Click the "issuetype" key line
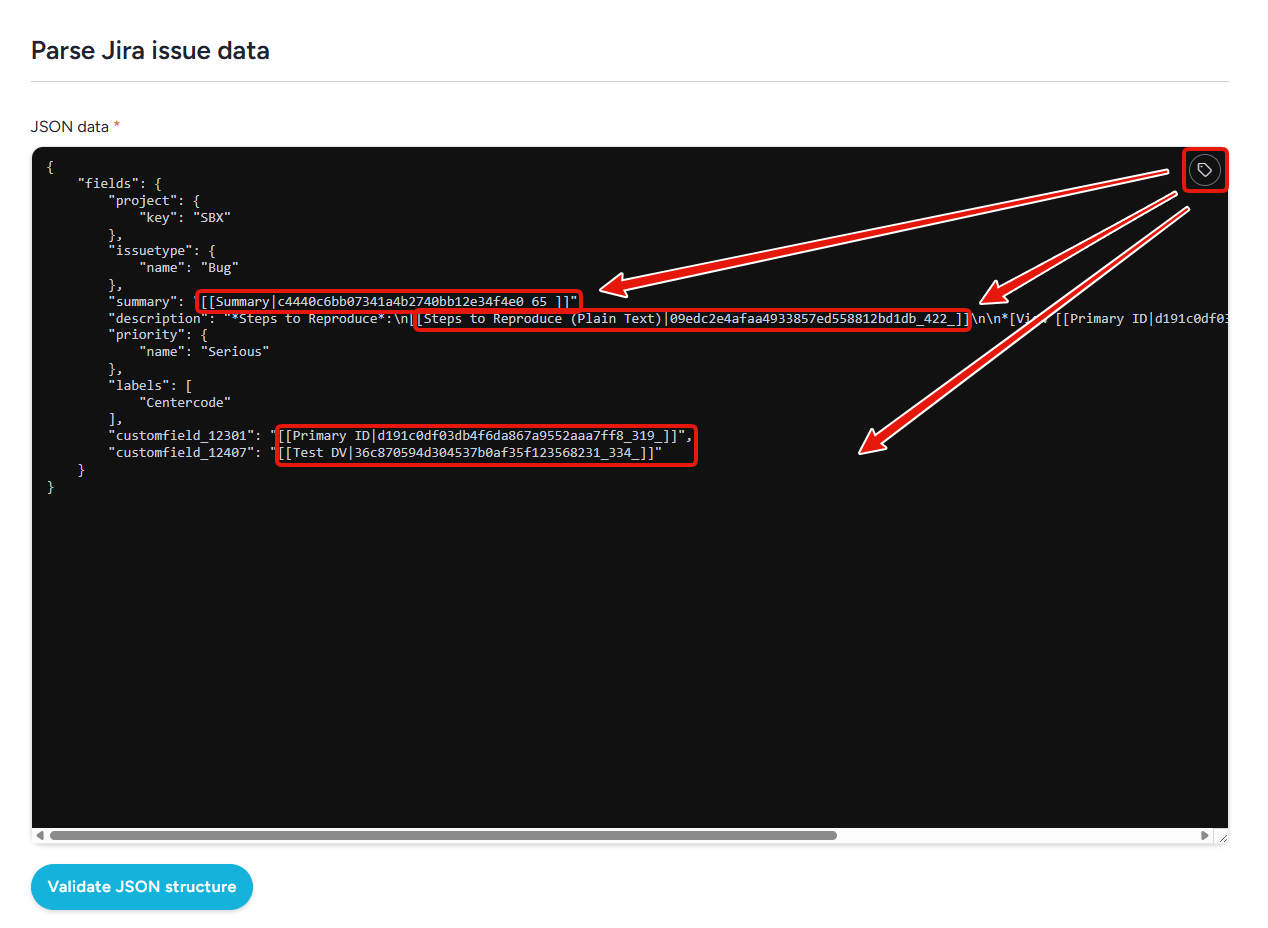The height and width of the screenshot is (928, 1268). pyautogui.click(x=163, y=251)
